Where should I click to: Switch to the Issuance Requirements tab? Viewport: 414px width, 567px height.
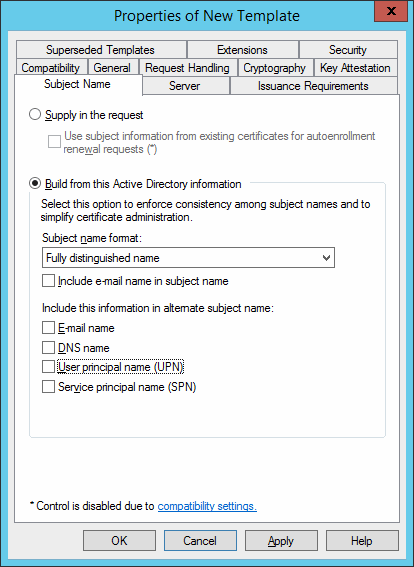[x=313, y=86]
